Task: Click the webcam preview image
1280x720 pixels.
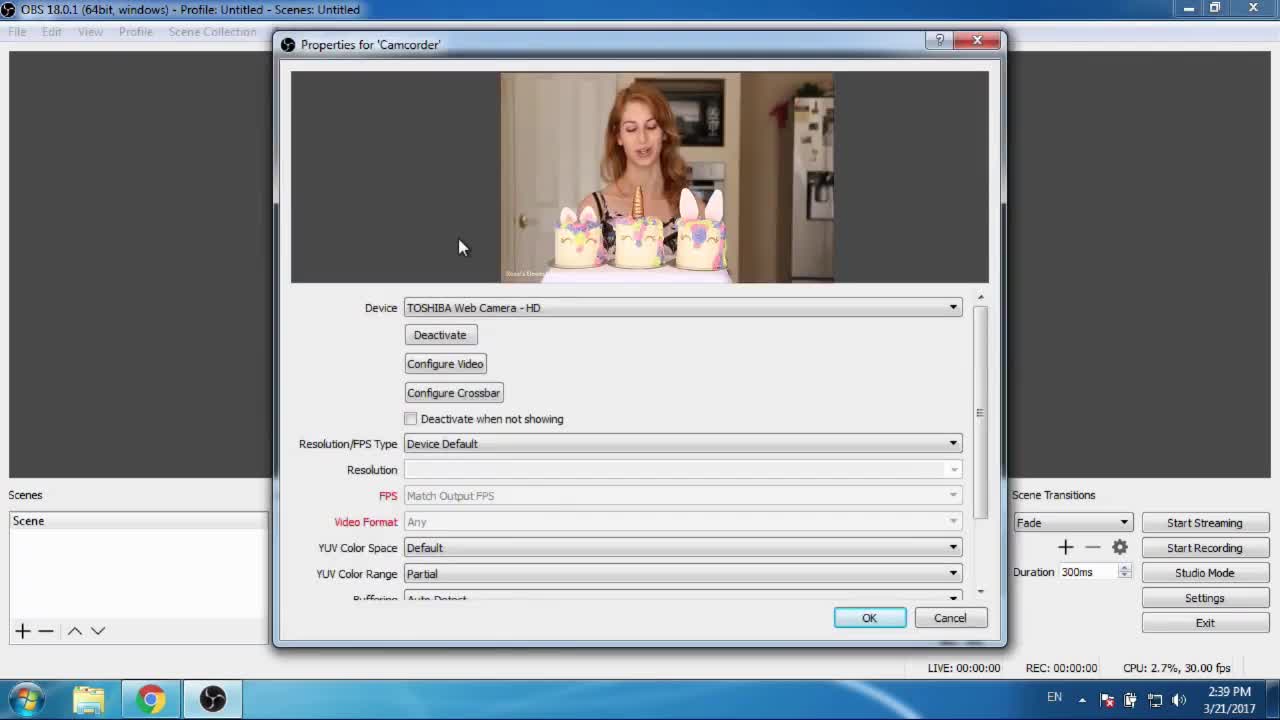Action: [x=667, y=177]
